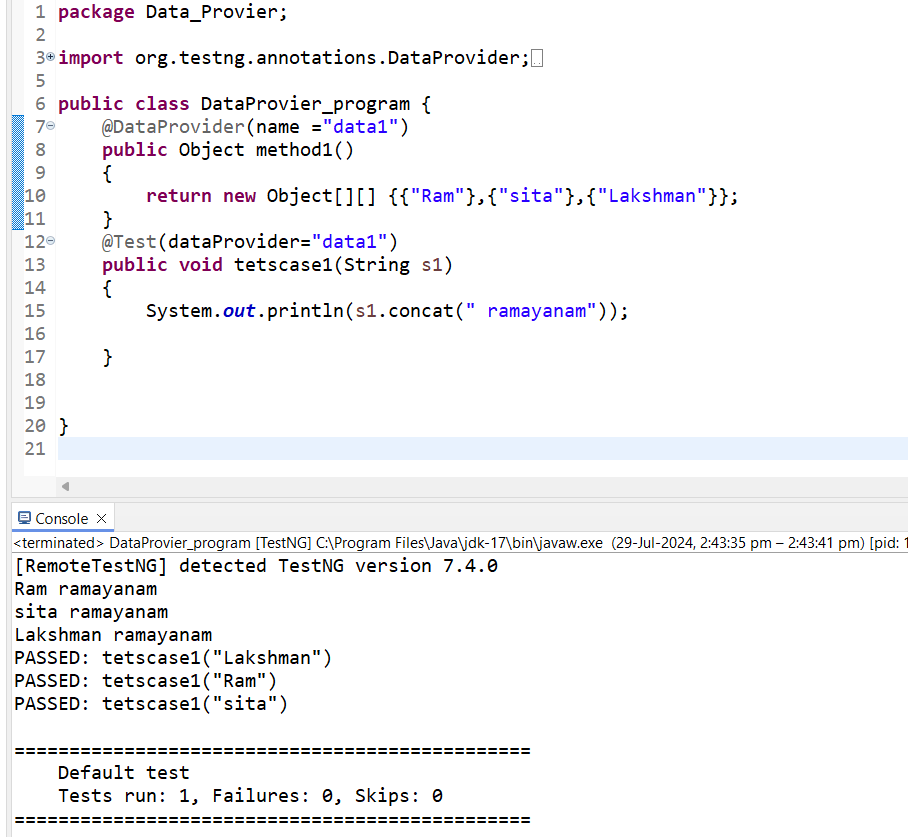Click console output line 'sita ramayanam'

(x=91, y=612)
